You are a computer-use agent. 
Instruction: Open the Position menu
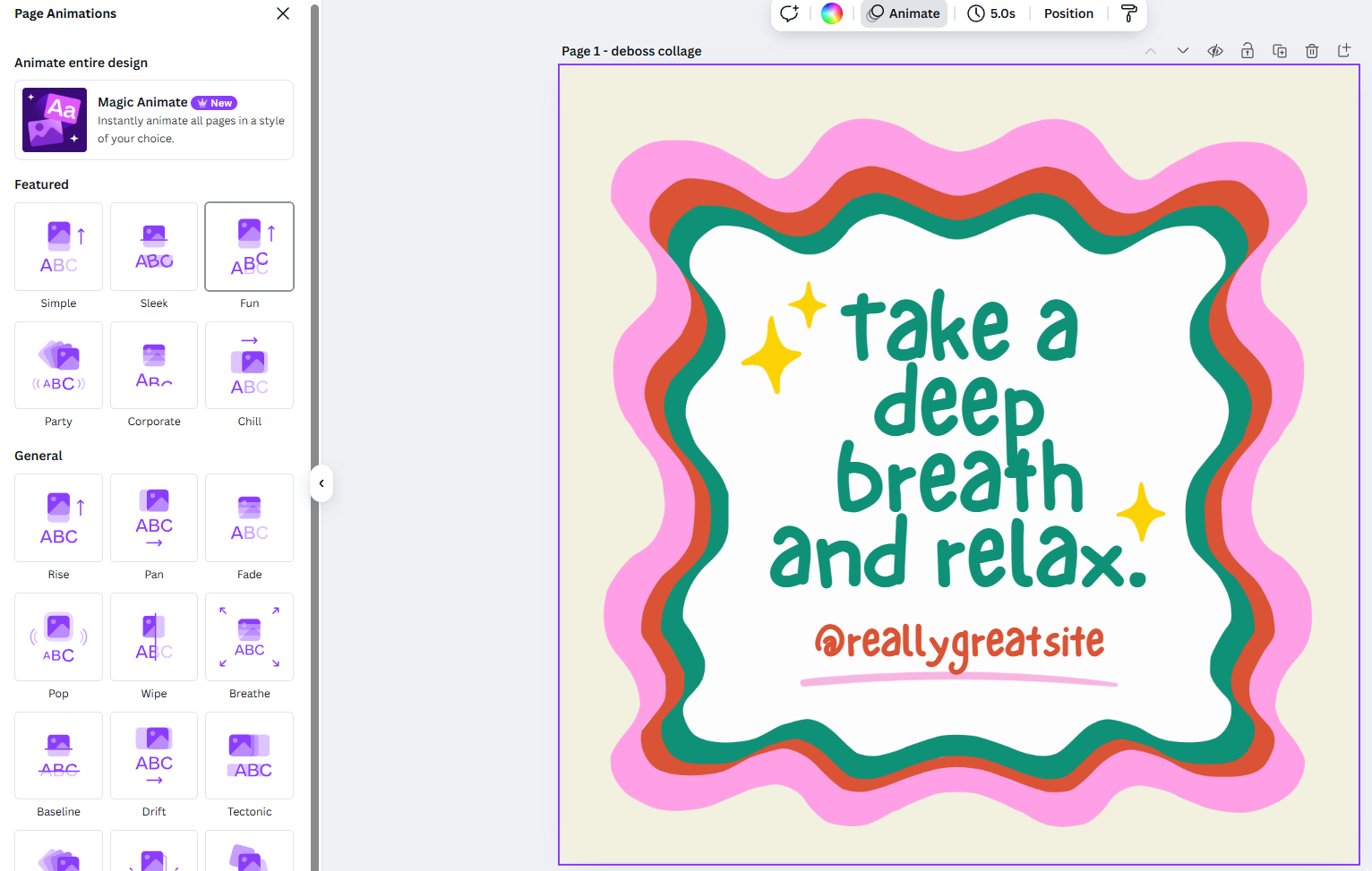(x=1068, y=13)
